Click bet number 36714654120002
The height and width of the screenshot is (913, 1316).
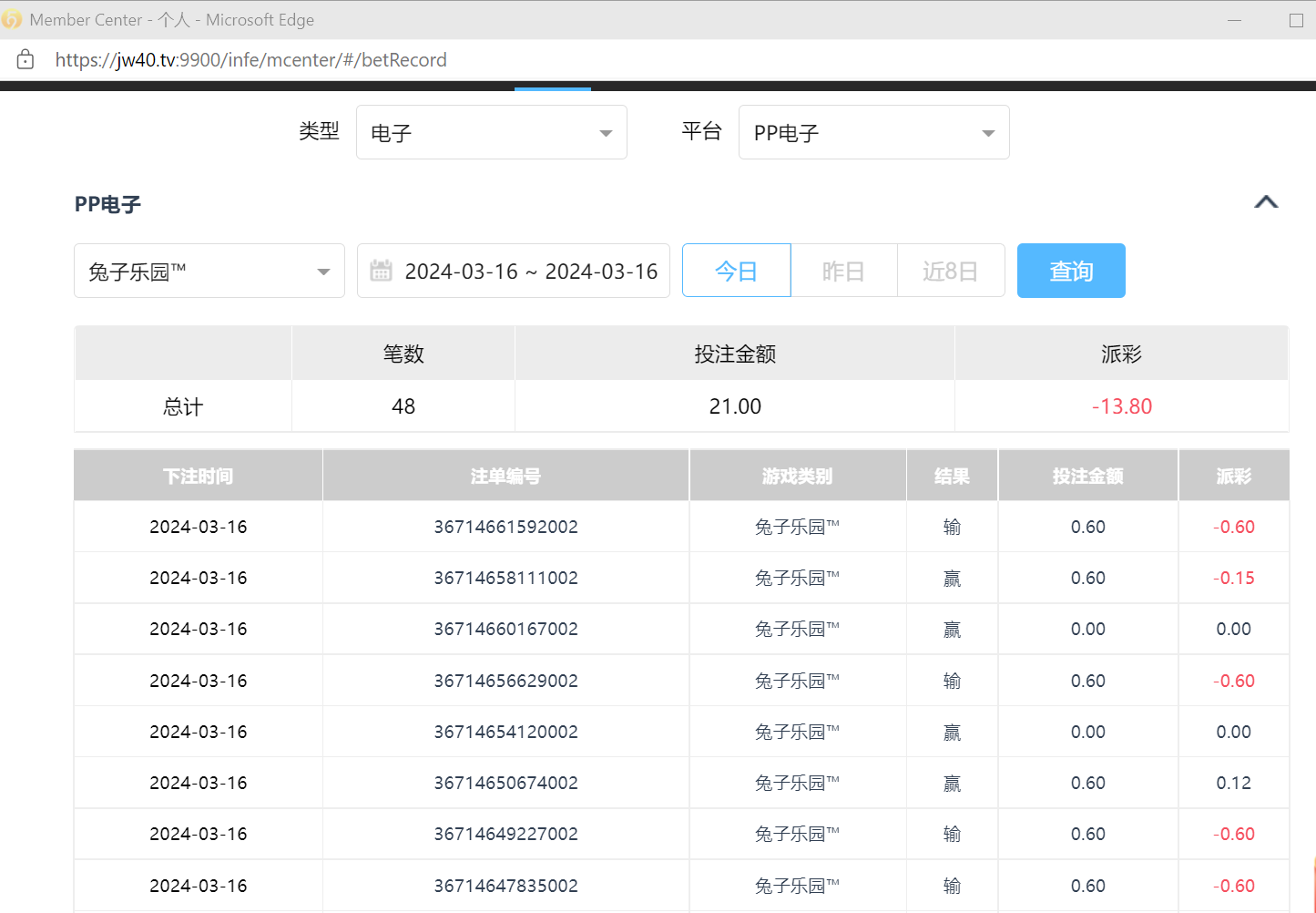(x=506, y=732)
